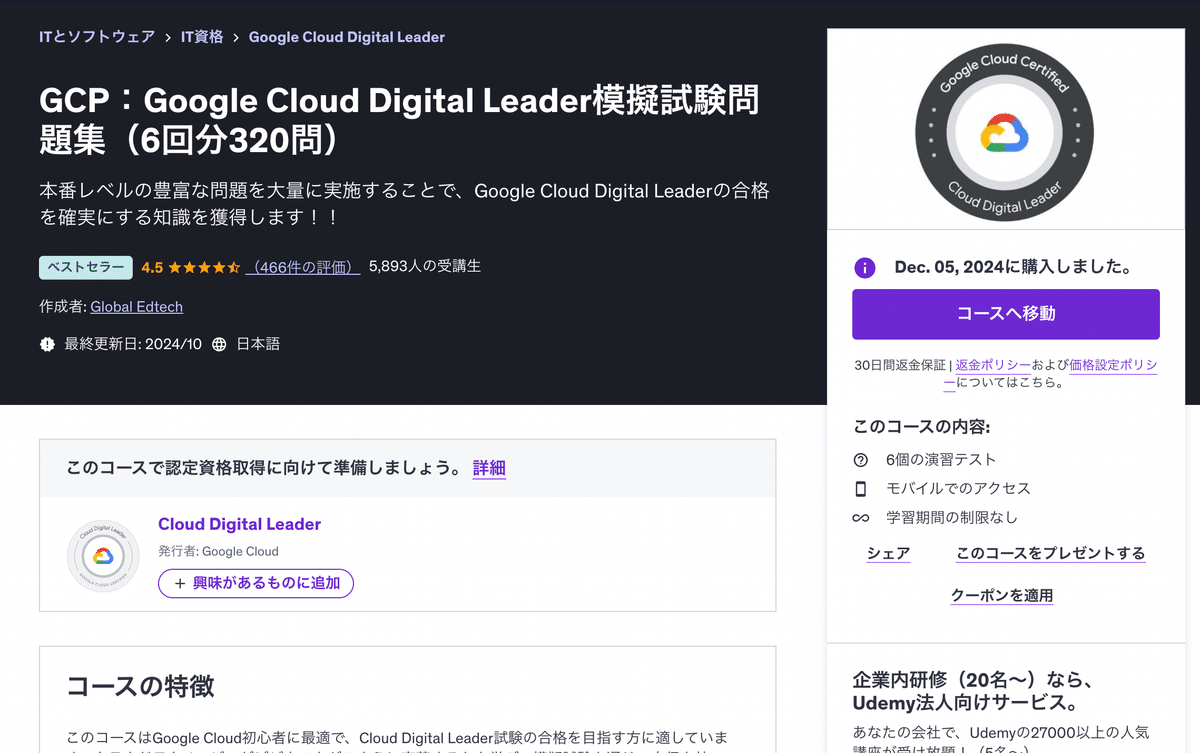Click the 最終更新日: 2024/10 text
The width and height of the screenshot is (1200, 753).
(133, 344)
